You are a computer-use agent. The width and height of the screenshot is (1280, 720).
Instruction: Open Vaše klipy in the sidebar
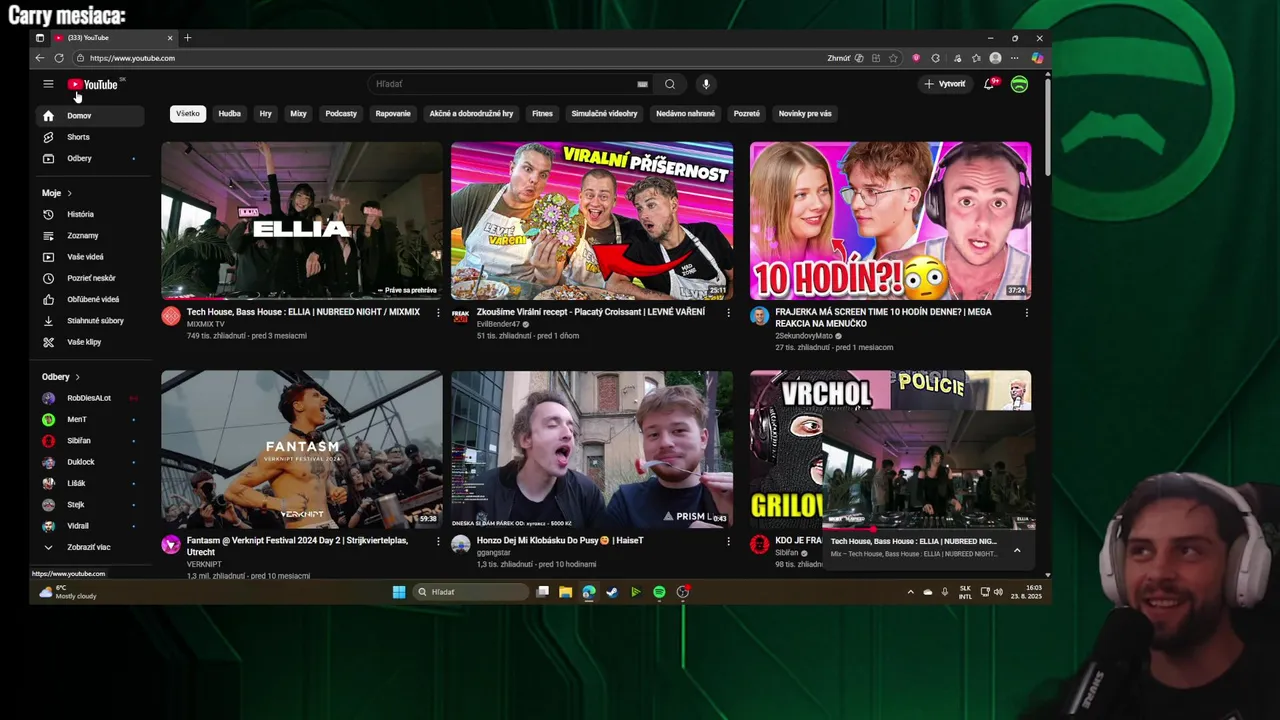click(x=91, y=342)
